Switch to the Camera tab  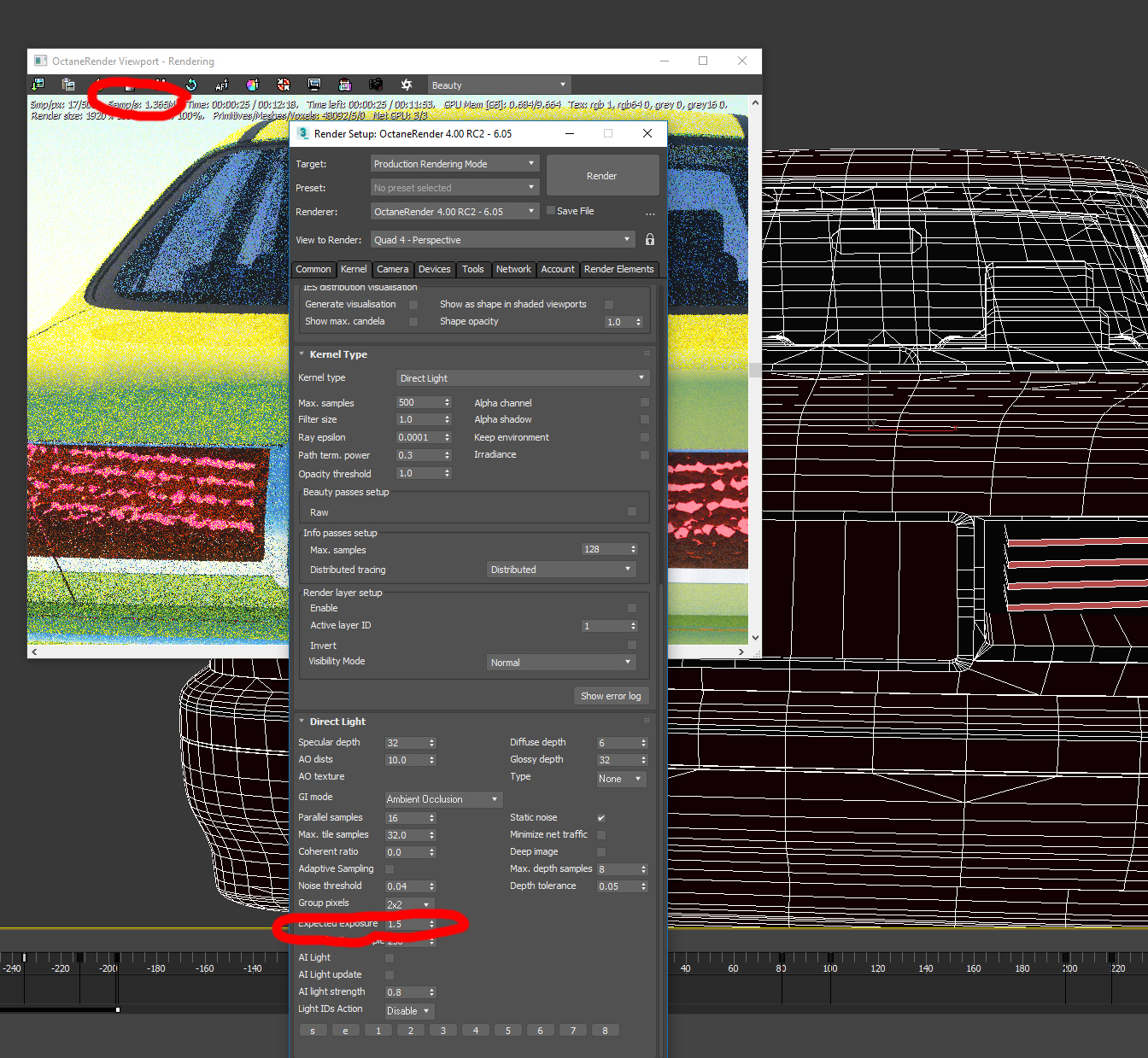[x=393, y=269]
